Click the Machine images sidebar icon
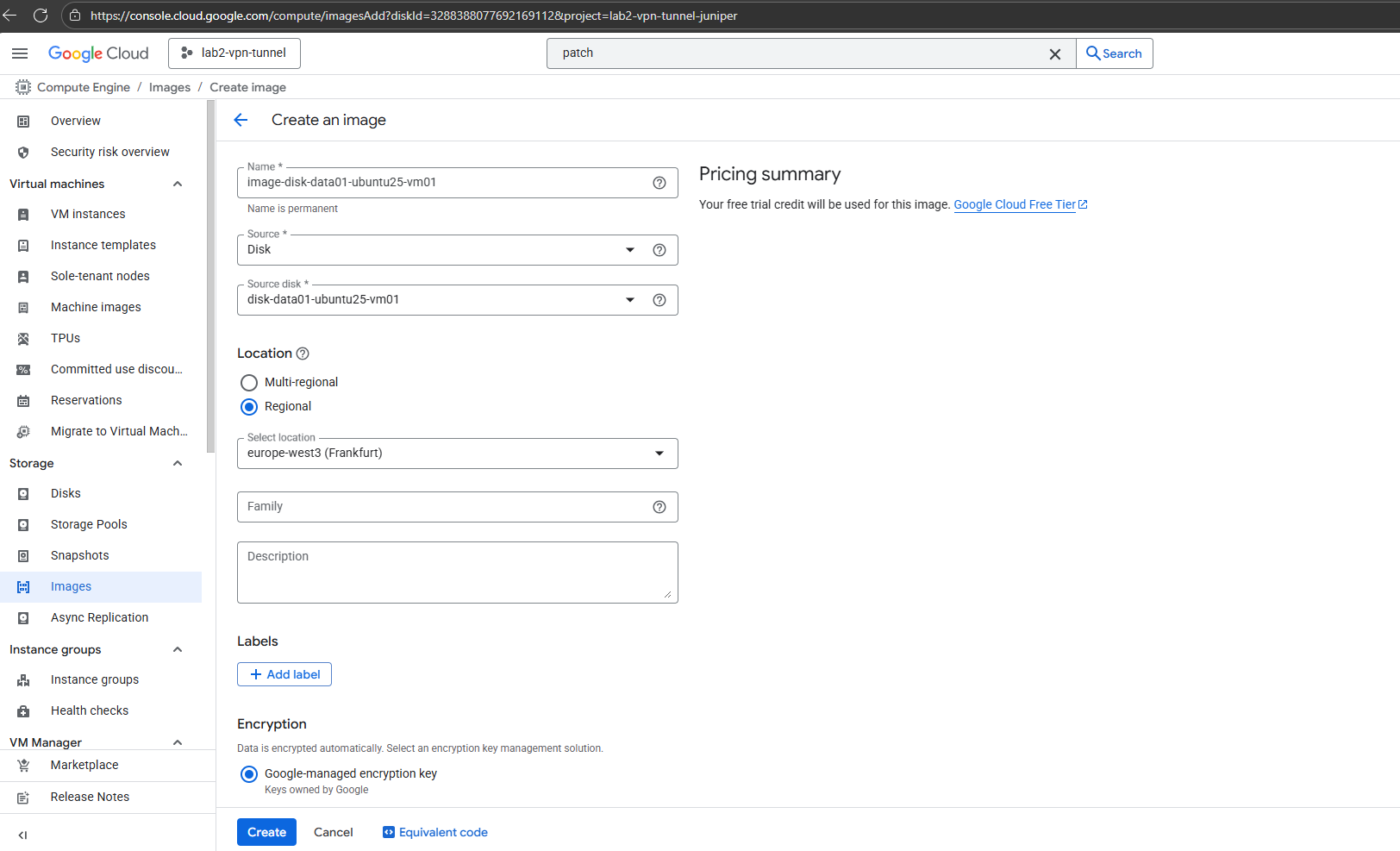 pos(23,308)
